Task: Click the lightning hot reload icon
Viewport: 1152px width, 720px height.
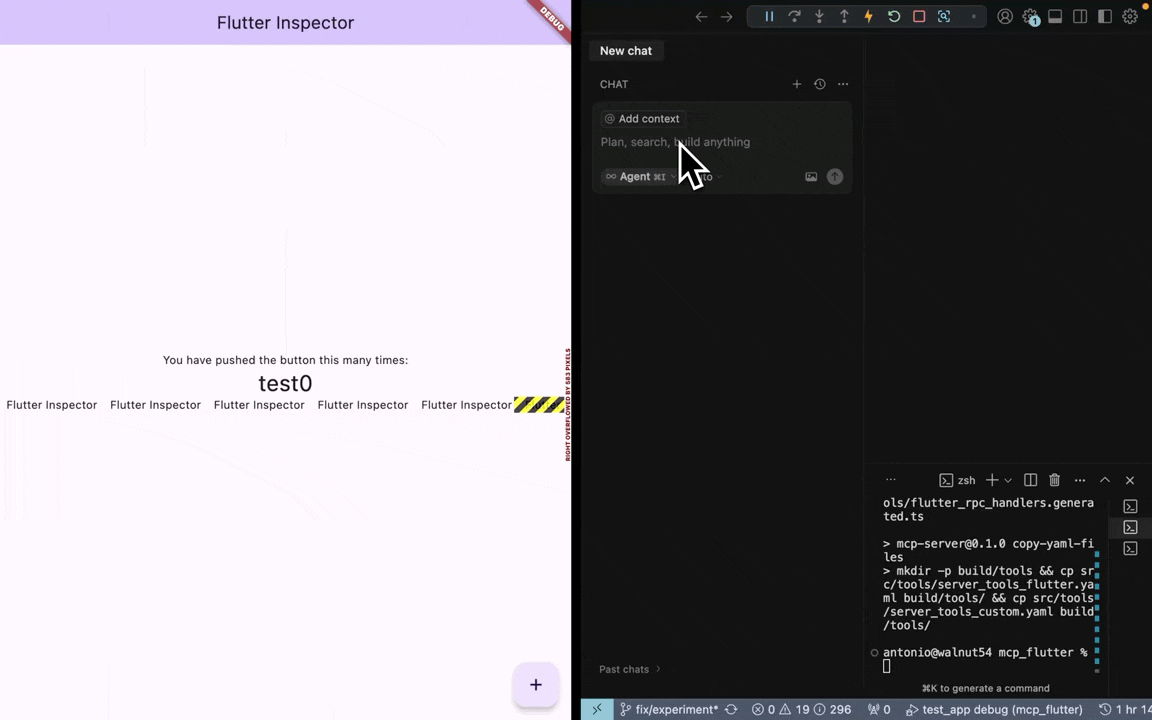Action: point(868,16)
